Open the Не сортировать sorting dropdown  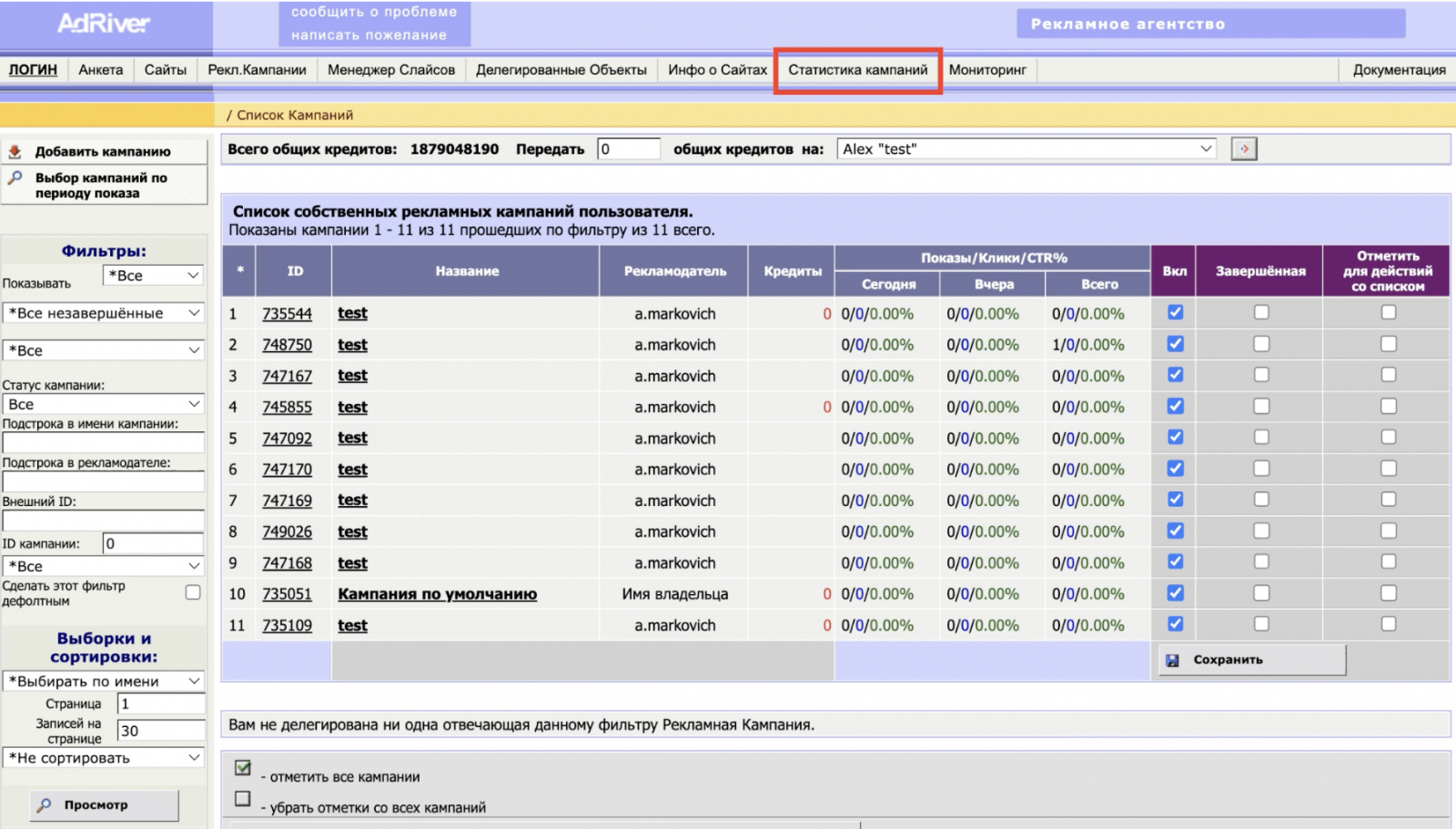[104, 758]
